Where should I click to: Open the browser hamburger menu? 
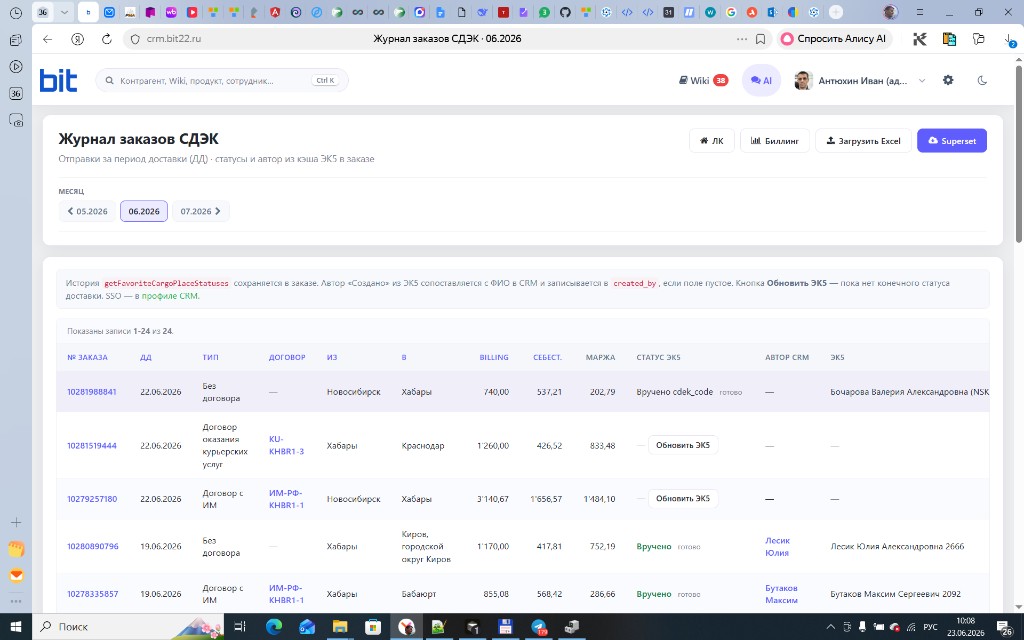[x=920, y=12]
